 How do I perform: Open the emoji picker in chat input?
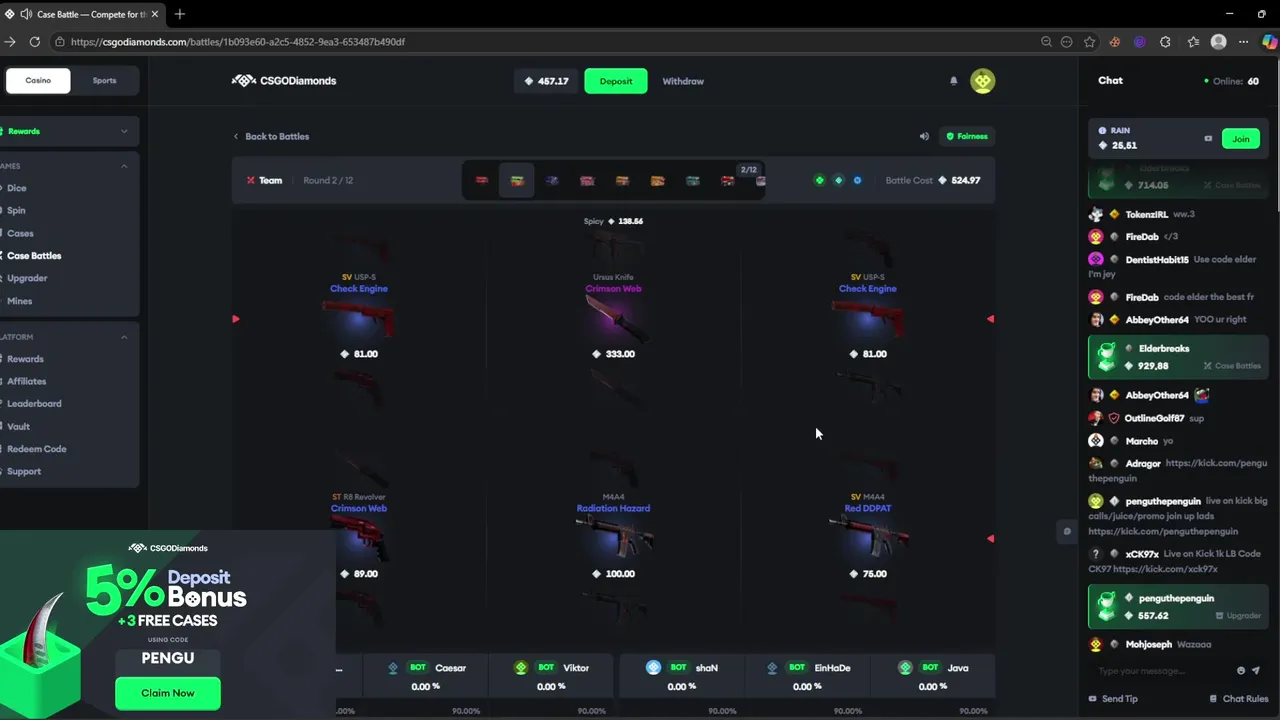[x=1241, y=671]
